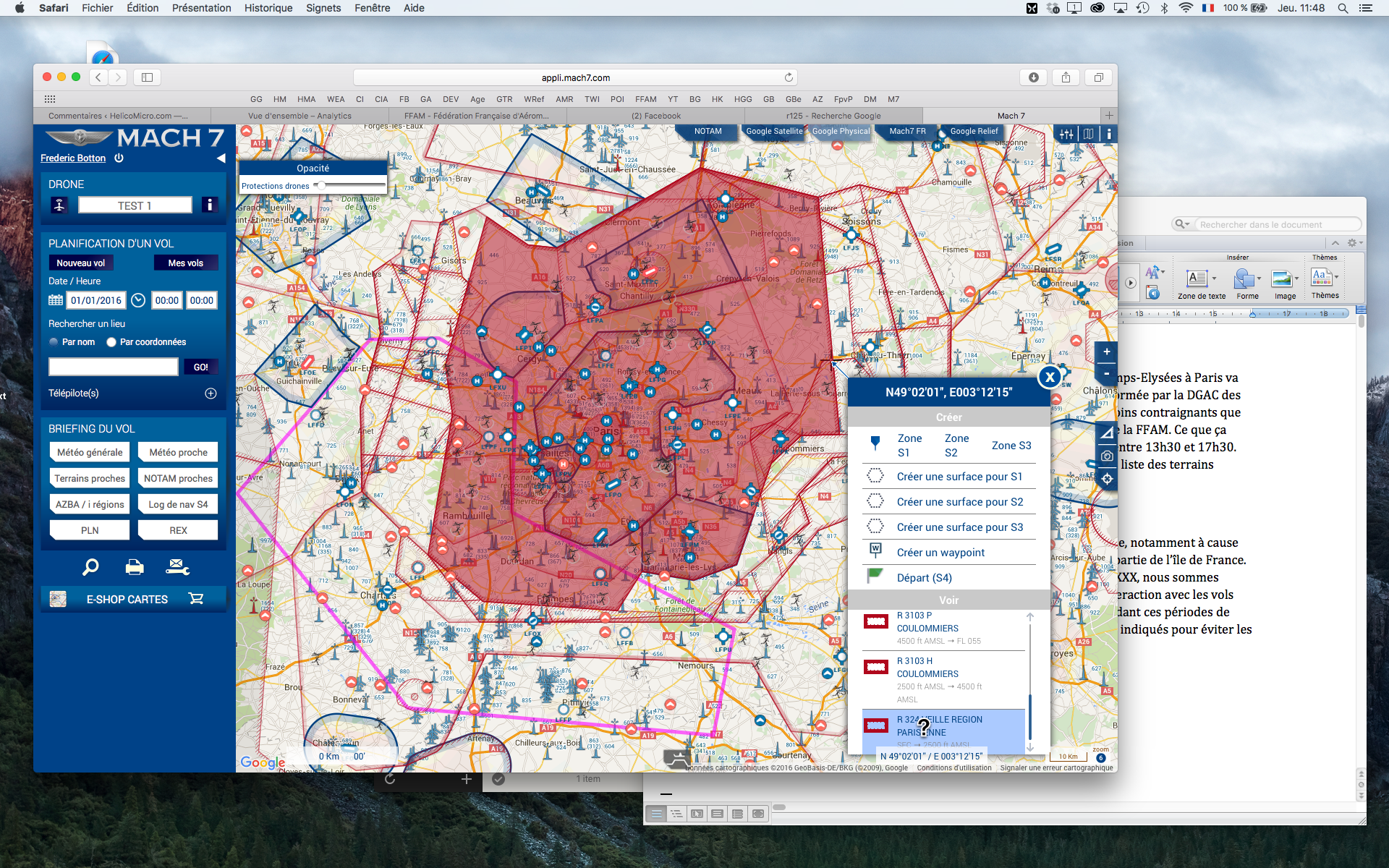This screenshot has height=868, width=1389.
Task: Open search options dropdown in Word search box
Action: [x=1182, y=224]
